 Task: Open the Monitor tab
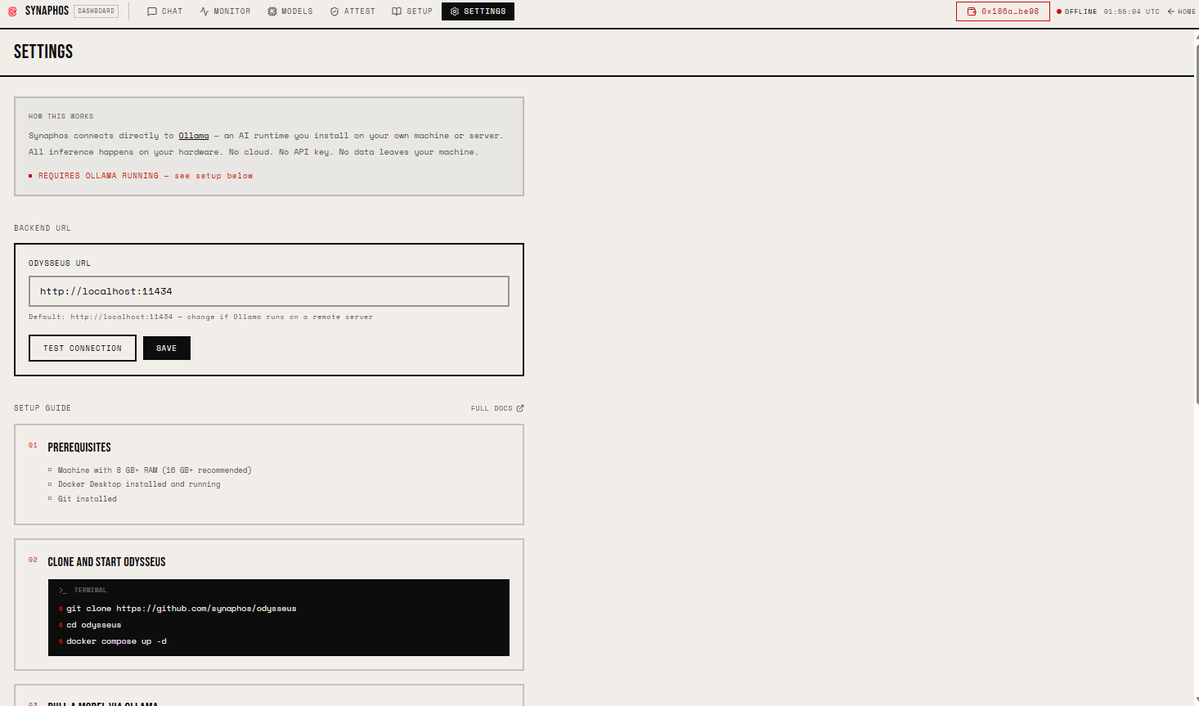click(225, 11)
